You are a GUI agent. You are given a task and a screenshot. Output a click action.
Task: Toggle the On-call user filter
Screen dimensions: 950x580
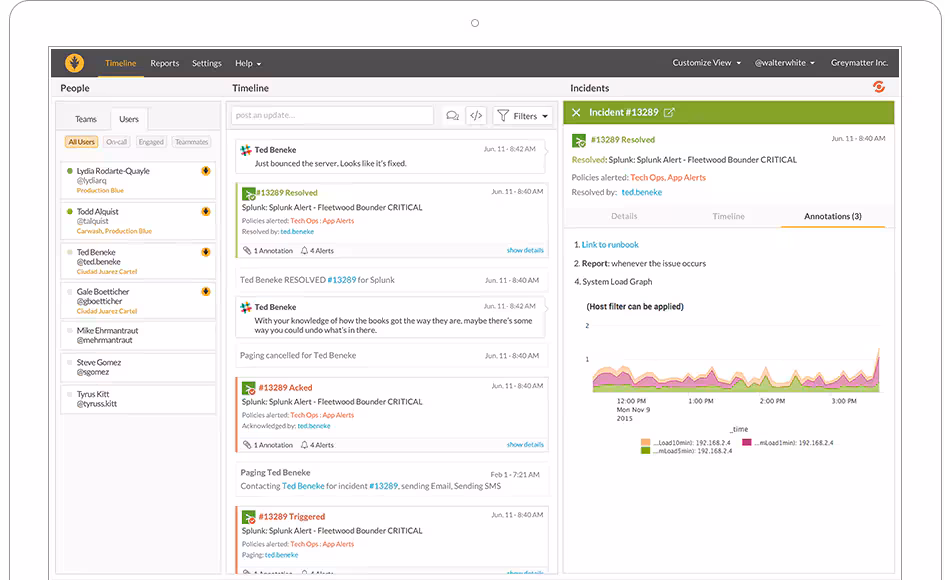pos(117,142)
